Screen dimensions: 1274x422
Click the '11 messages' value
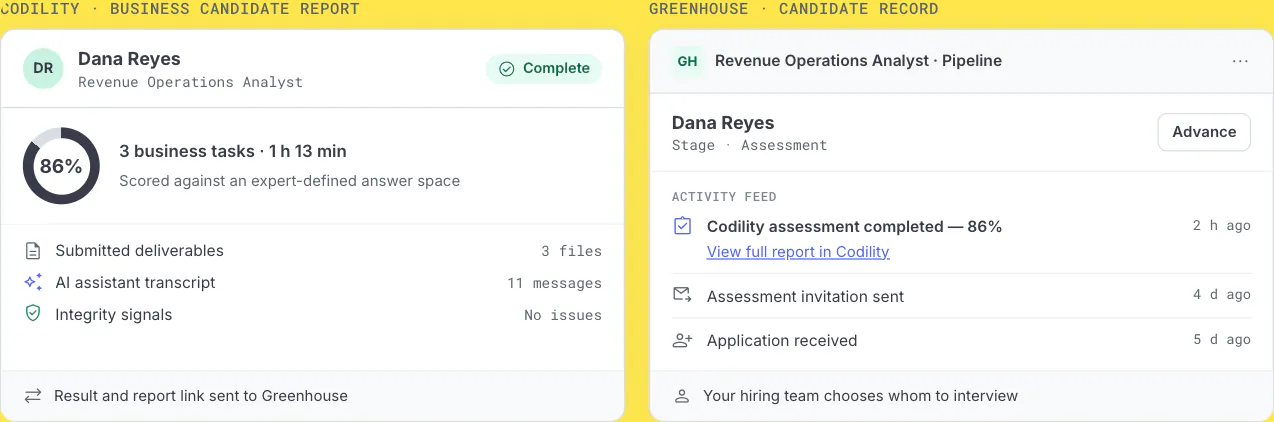554,283
